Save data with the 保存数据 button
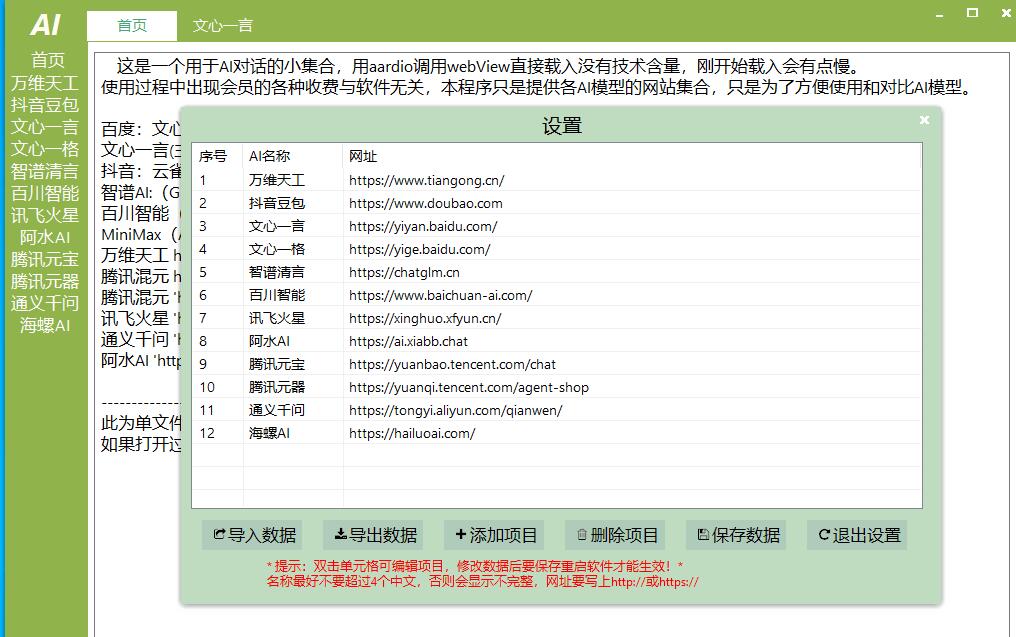 (737, 535)
